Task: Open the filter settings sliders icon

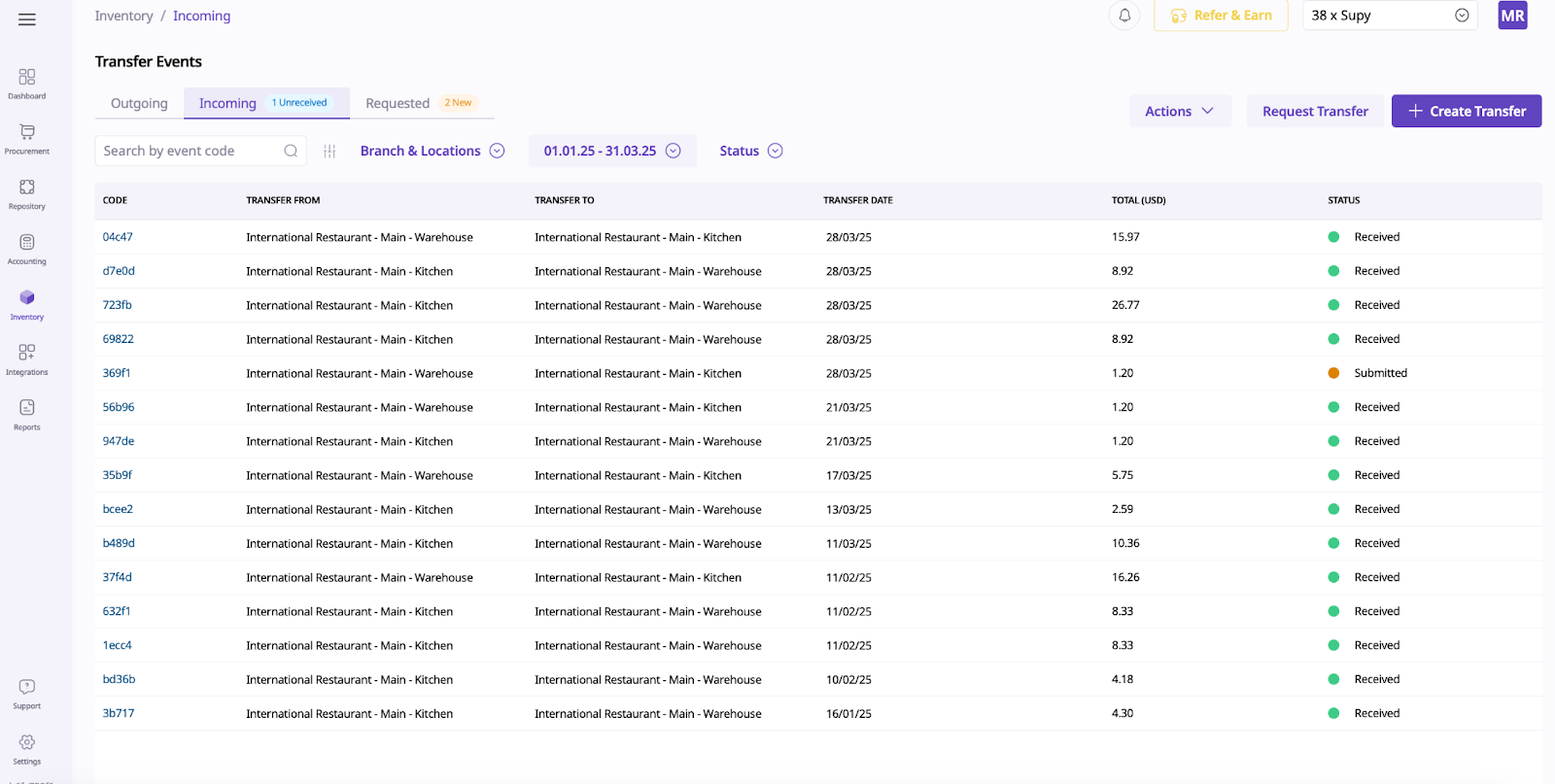Action: click(x=329, y=152)
